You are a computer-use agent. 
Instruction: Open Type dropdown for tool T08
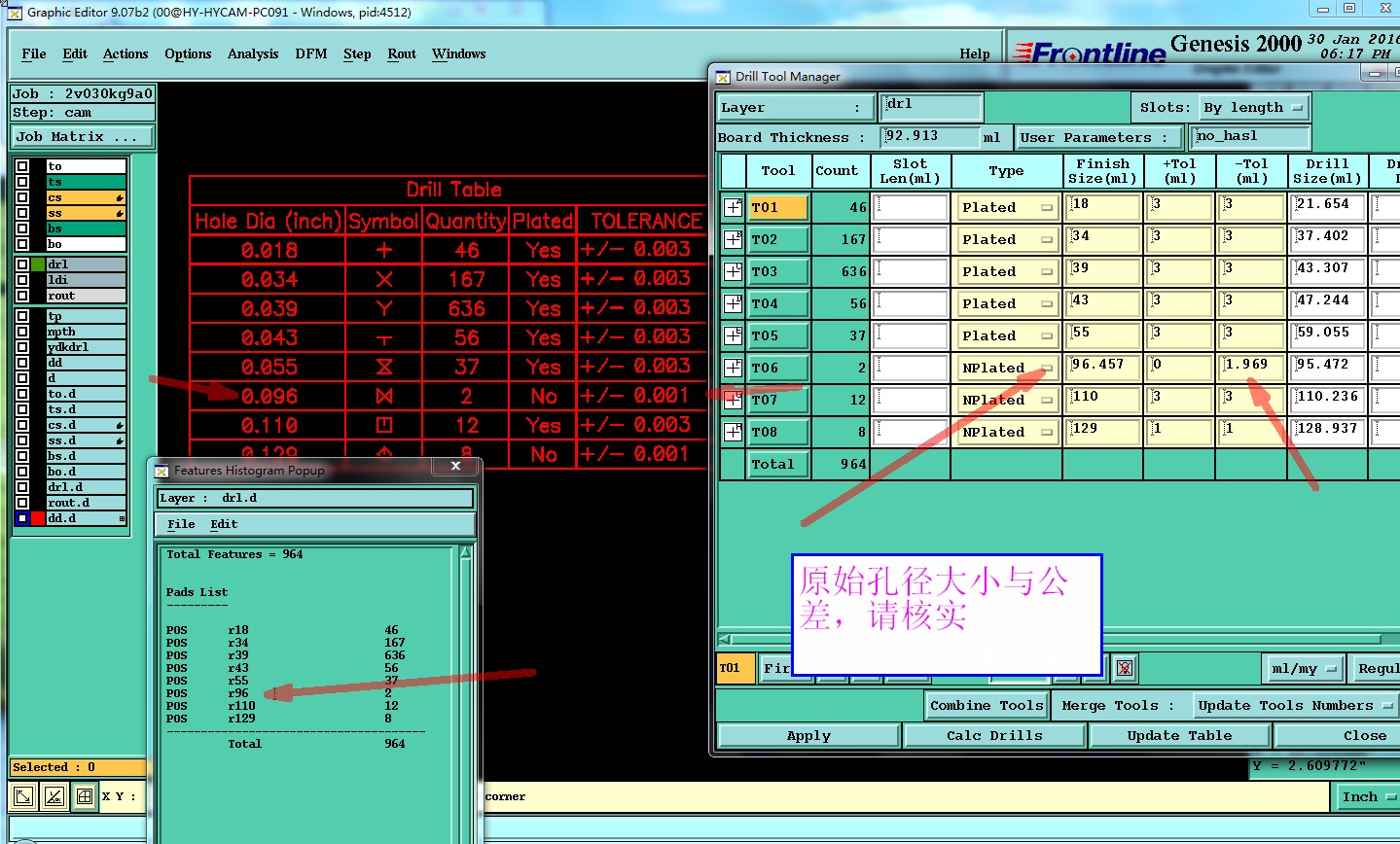pos(1006,432)
